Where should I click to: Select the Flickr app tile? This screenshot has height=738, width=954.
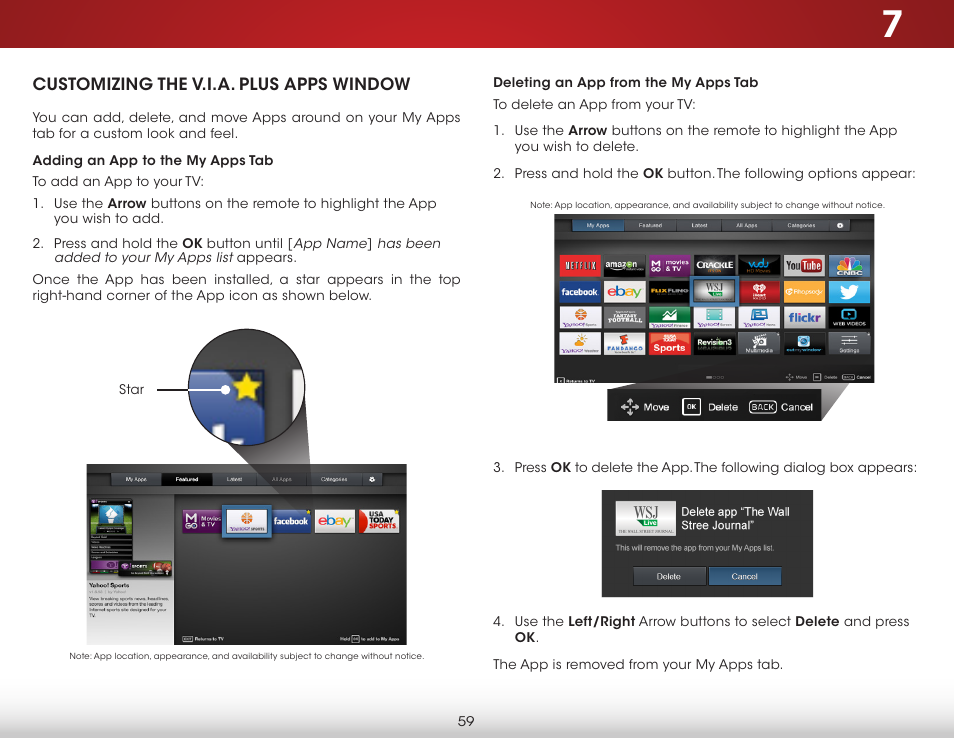click(x=804, y=317)
